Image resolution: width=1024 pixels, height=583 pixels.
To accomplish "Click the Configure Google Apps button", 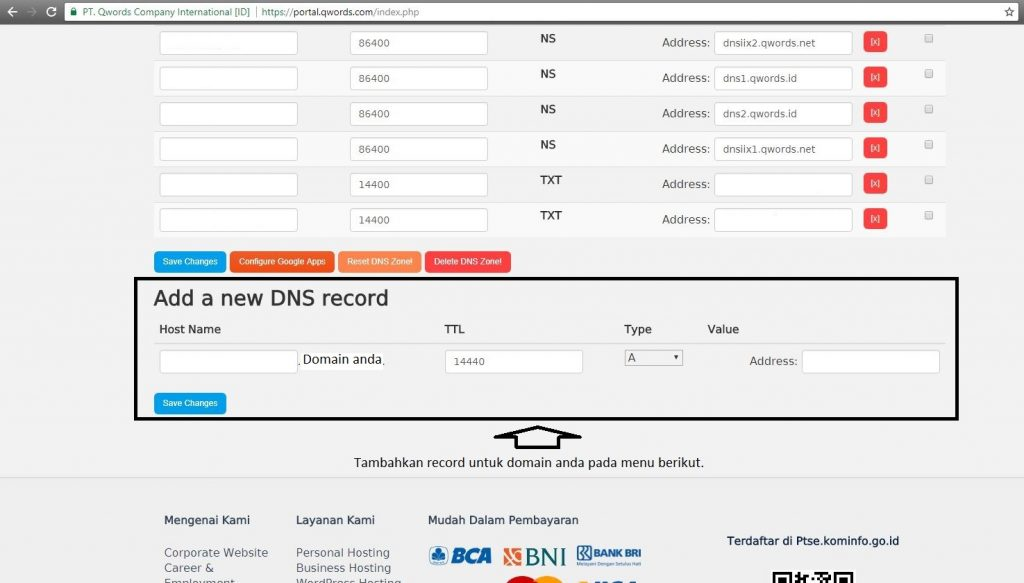I will (281, 261).
